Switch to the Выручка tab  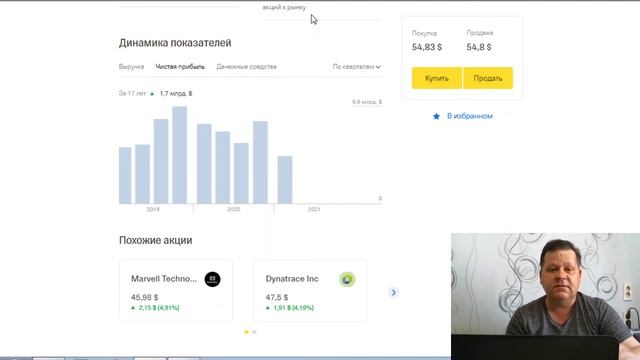pos(131,67)
